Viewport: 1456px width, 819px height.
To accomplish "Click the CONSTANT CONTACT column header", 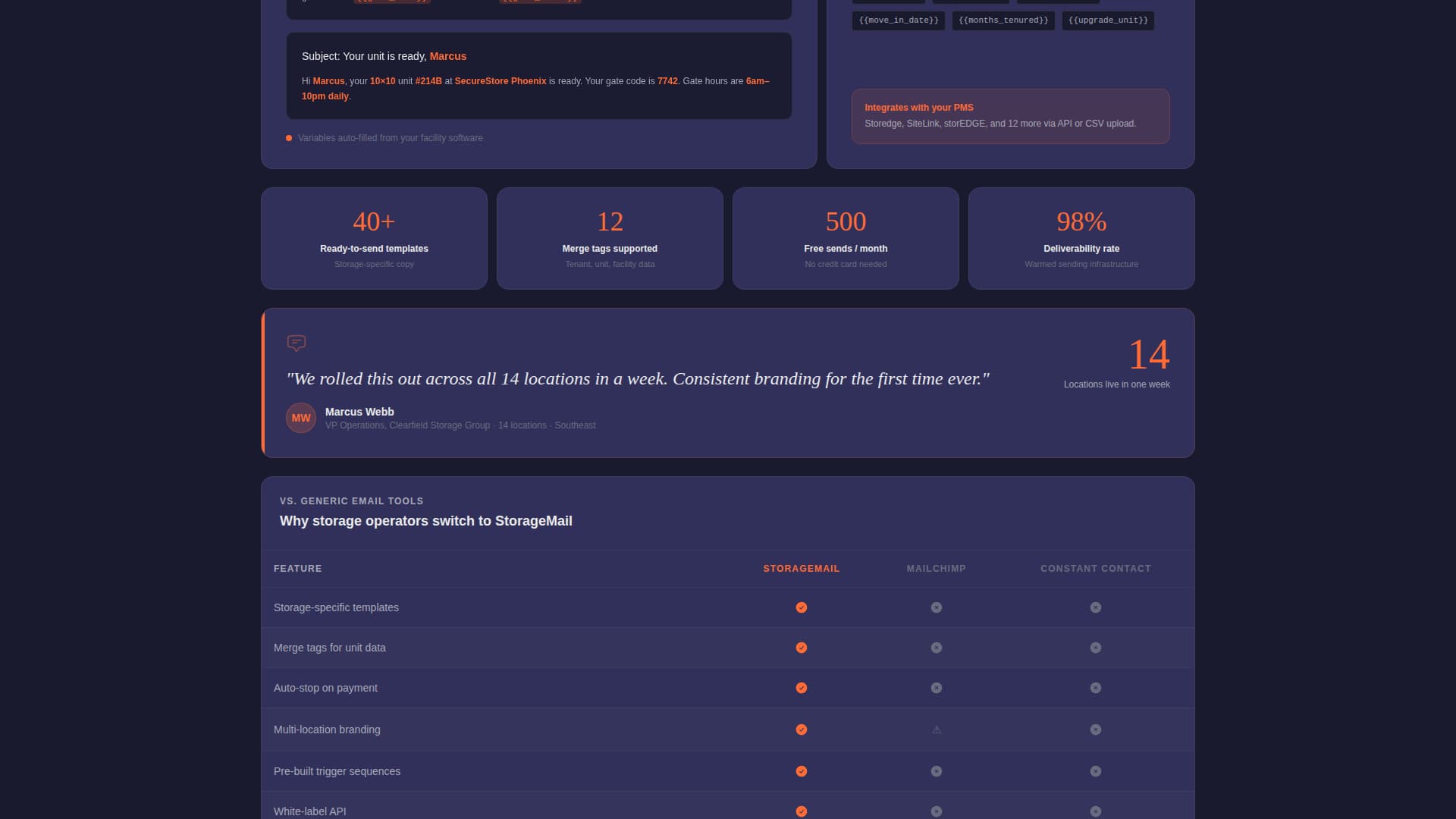I will pyautogui.click(x=1096, y=569).
